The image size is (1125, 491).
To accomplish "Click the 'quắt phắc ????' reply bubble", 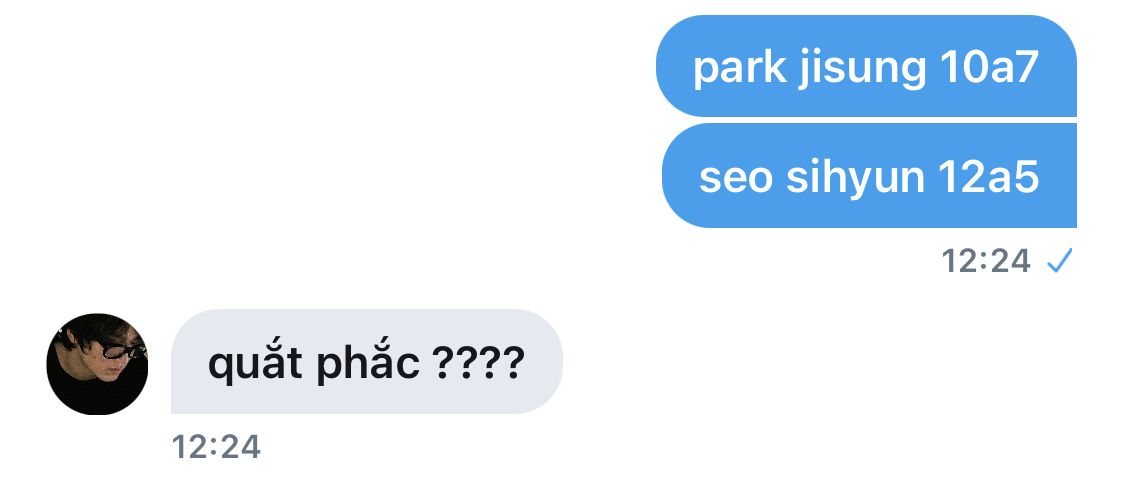I will point(367,362).
